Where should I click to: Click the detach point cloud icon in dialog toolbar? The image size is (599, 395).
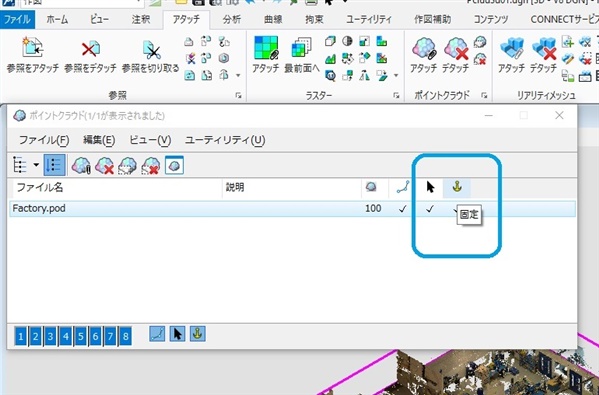point(104,165)
